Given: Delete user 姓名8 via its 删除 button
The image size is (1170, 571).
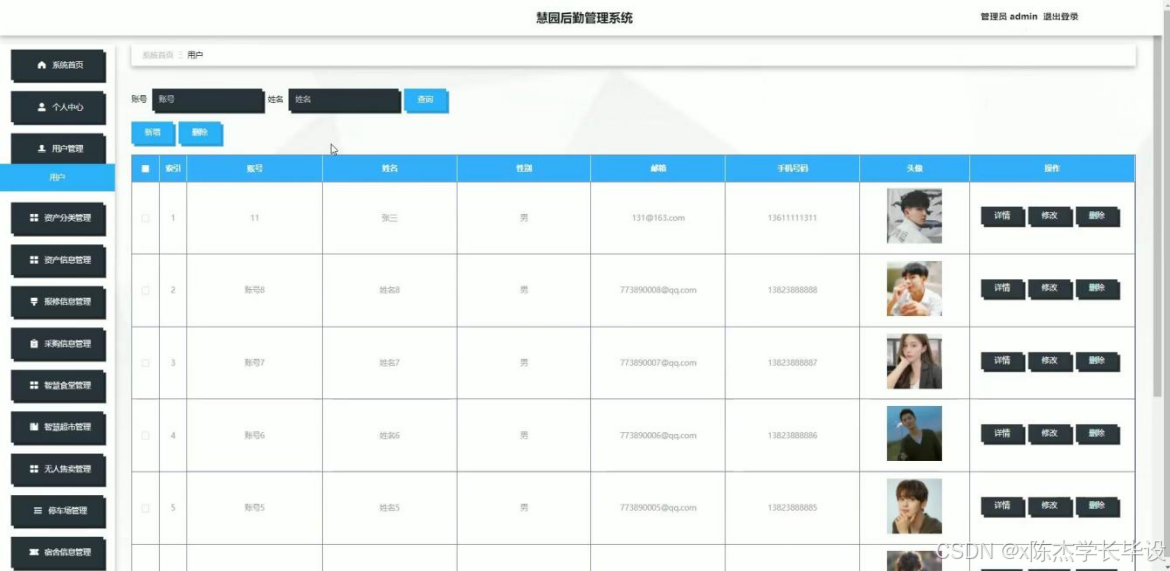Looking at the screenshot, I should click(1098, 289).
